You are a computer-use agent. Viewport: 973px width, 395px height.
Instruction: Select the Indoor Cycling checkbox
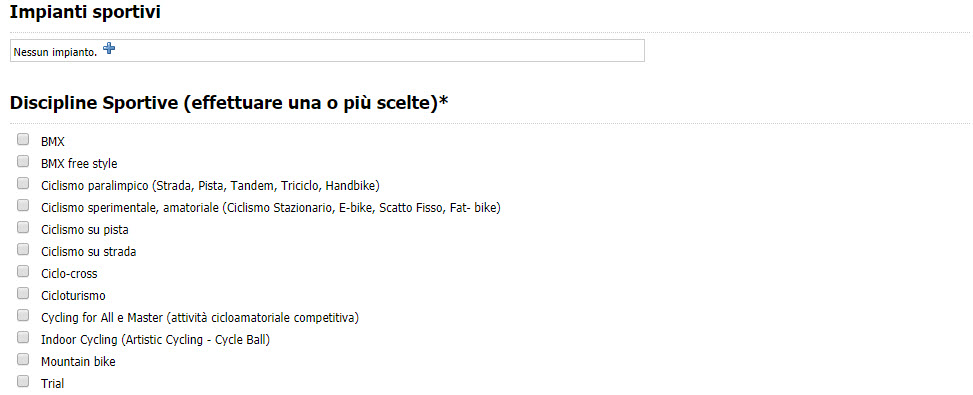click(x=23, y=337)
